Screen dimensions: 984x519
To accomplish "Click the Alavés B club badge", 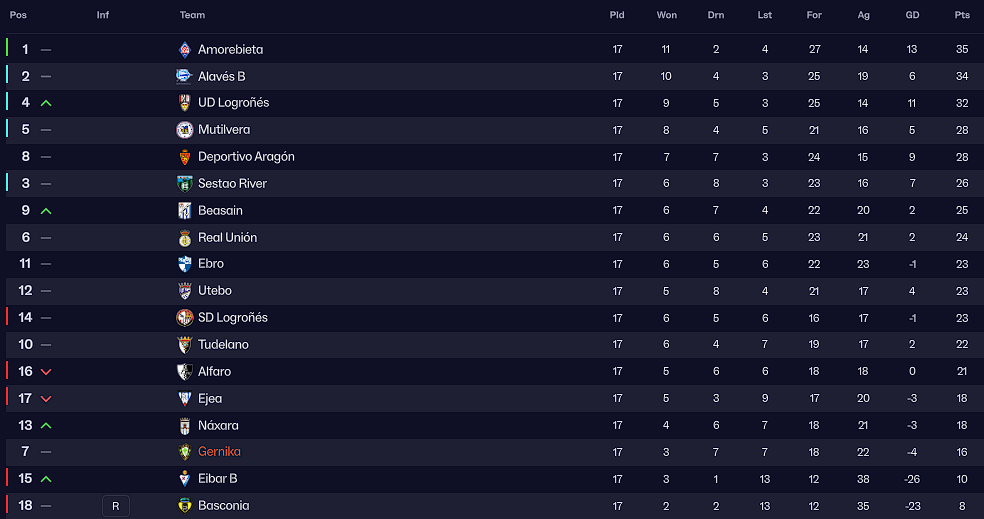I will point(184,76).
